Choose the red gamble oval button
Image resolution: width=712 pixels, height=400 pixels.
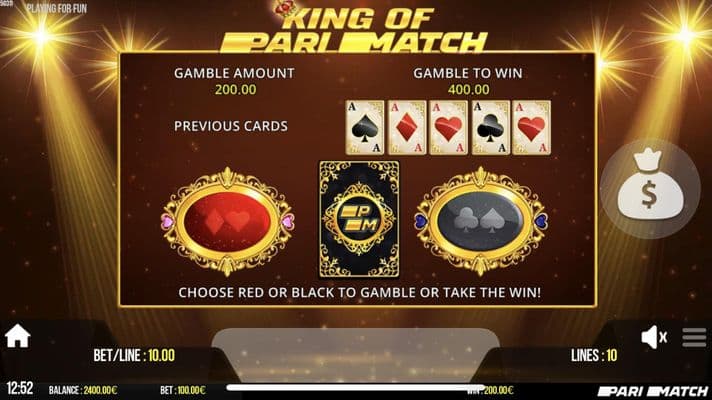pos(228,222)
